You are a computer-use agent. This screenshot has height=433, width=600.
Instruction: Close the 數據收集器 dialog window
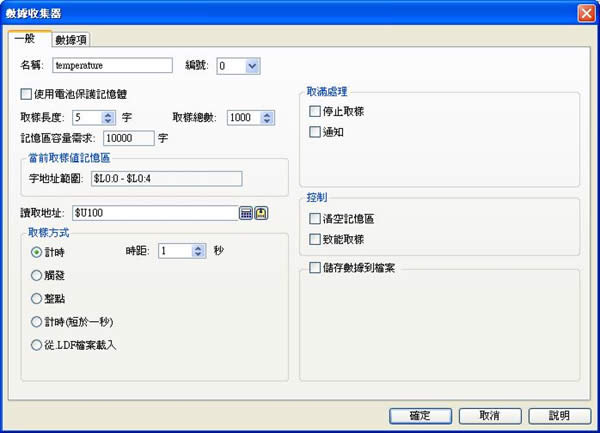click(x=586, y=12)
